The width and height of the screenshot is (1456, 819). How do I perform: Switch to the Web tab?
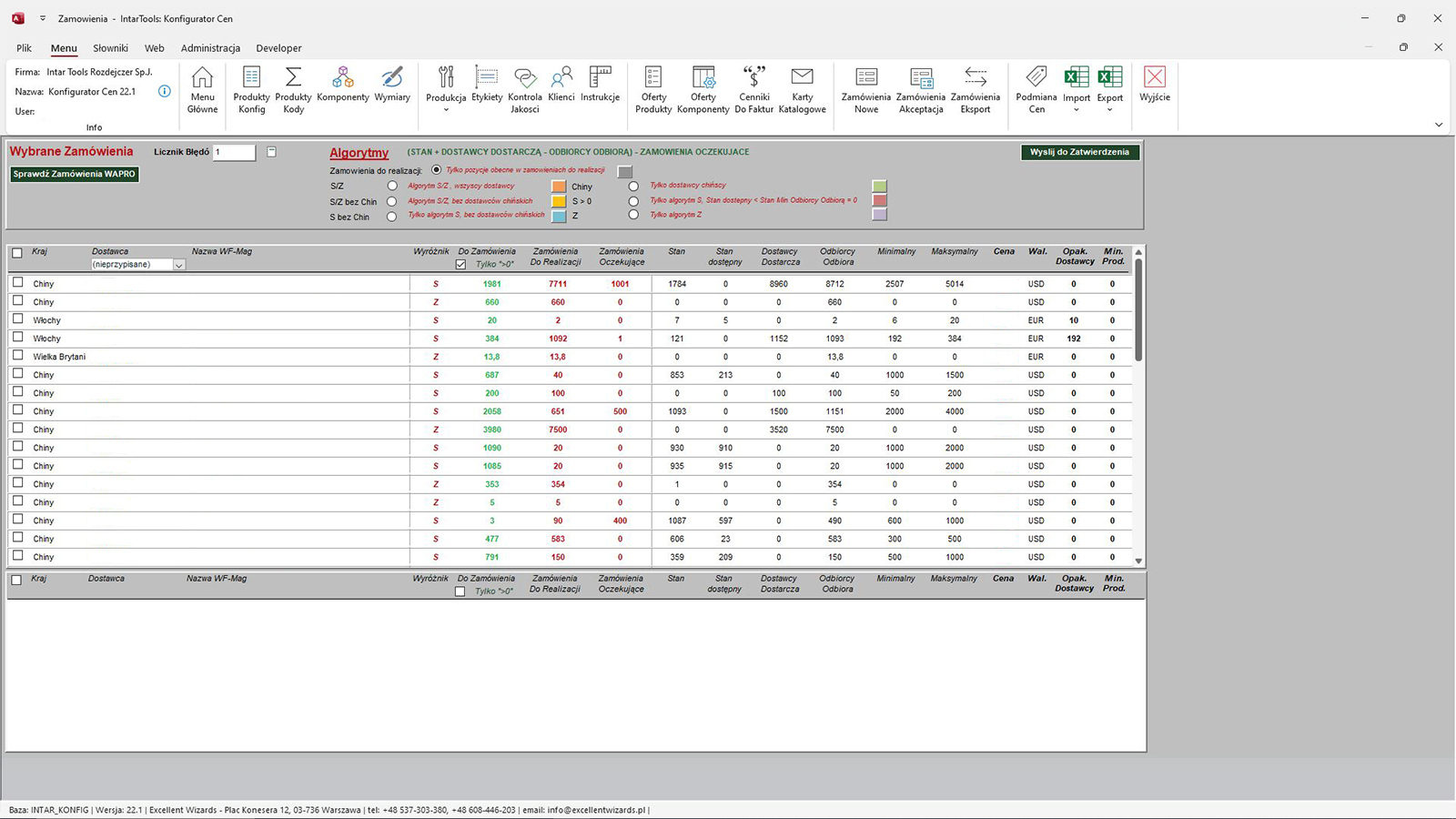[x=154, y=48]
